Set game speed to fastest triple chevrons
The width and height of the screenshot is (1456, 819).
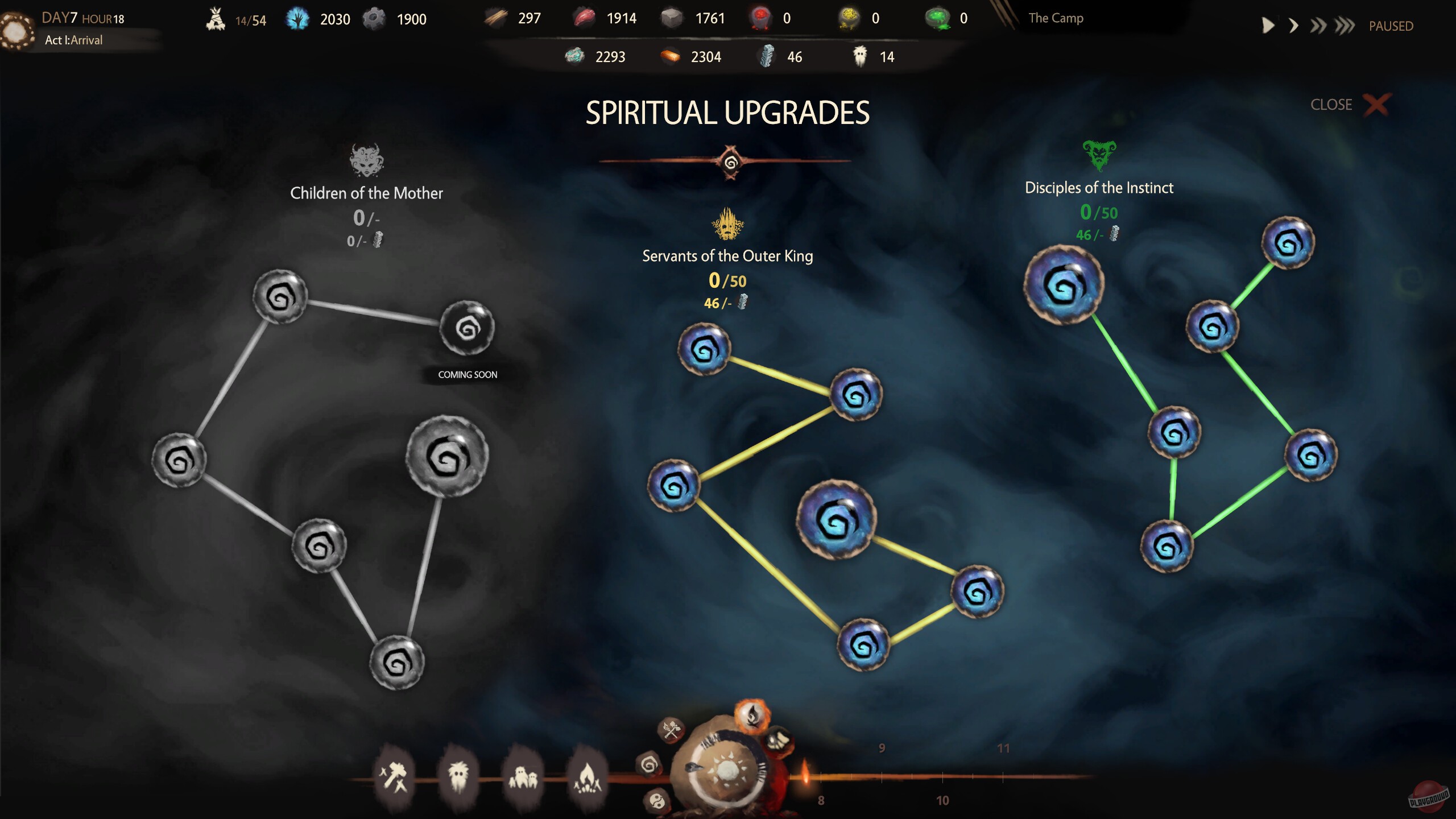pos(1345,26)
